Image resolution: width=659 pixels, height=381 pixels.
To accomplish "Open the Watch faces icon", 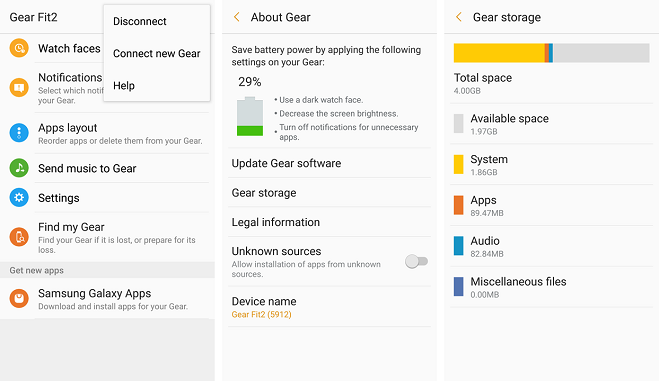I will pos(19,48).
